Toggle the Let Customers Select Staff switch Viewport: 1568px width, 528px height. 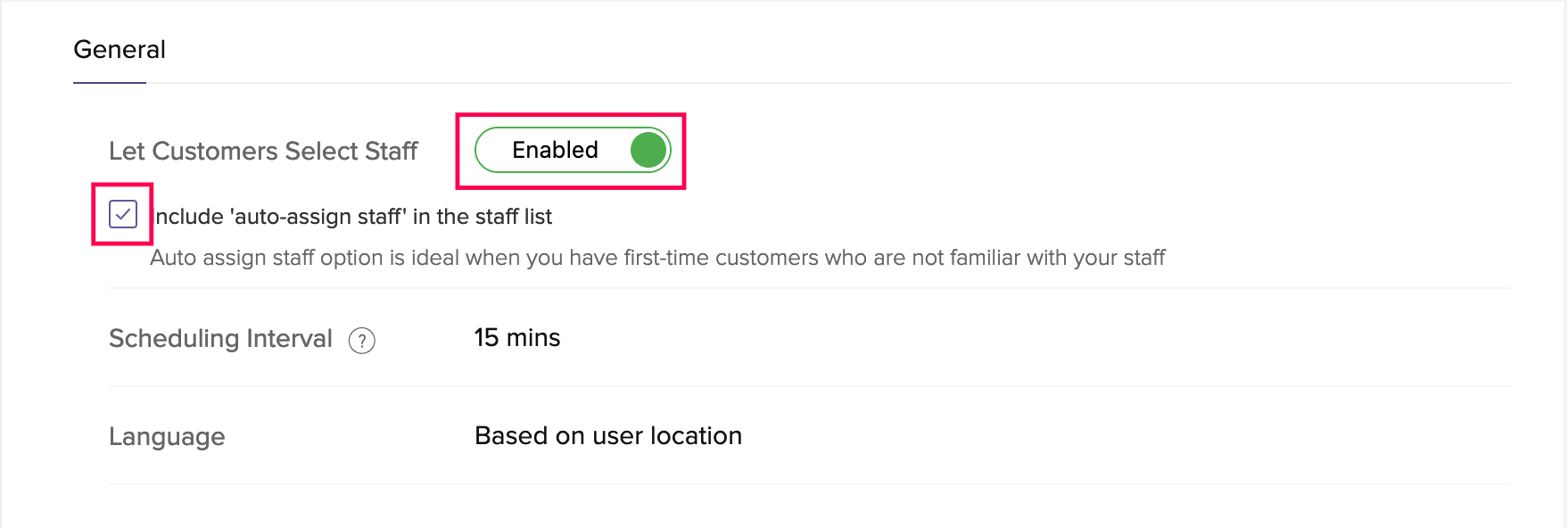[573, 150]
